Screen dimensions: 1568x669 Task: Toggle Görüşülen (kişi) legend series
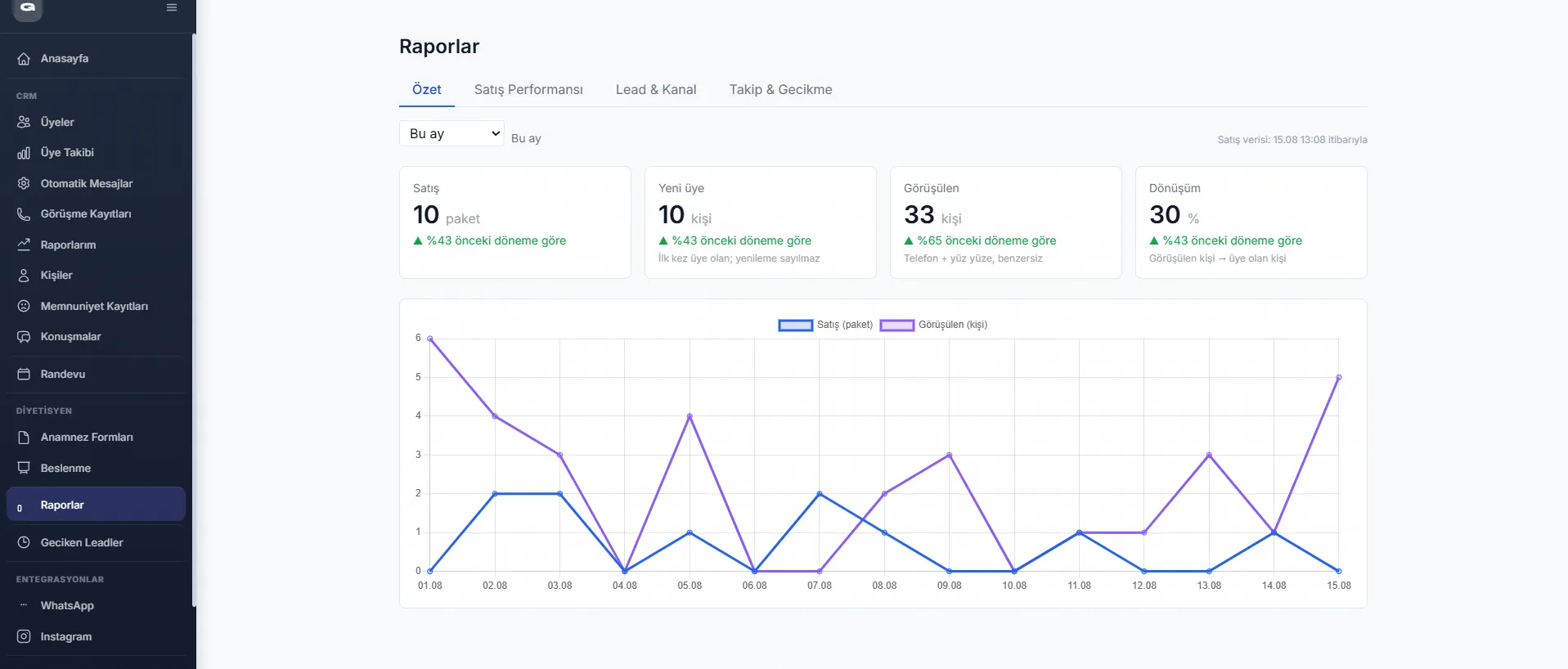click(x=933, y=325)
